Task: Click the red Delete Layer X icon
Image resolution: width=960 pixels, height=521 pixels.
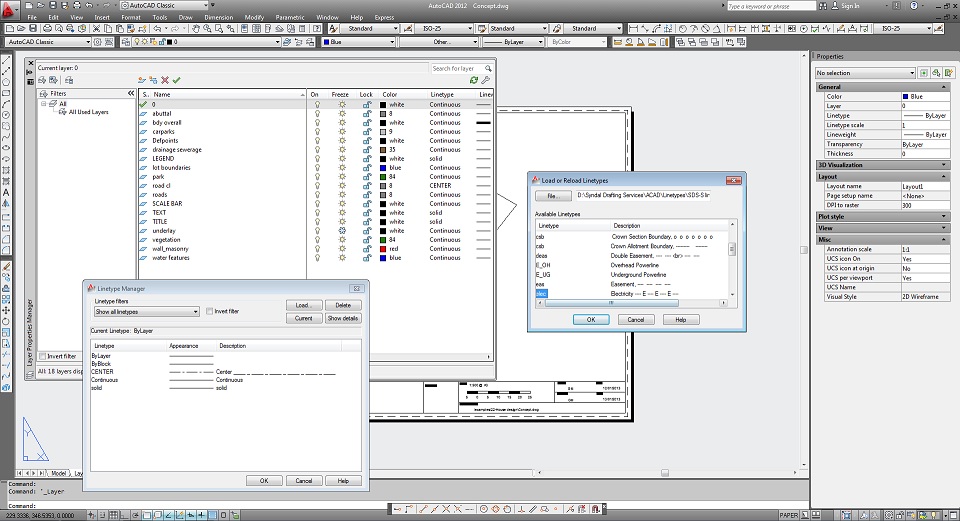Action: click(x=165, y=80)
